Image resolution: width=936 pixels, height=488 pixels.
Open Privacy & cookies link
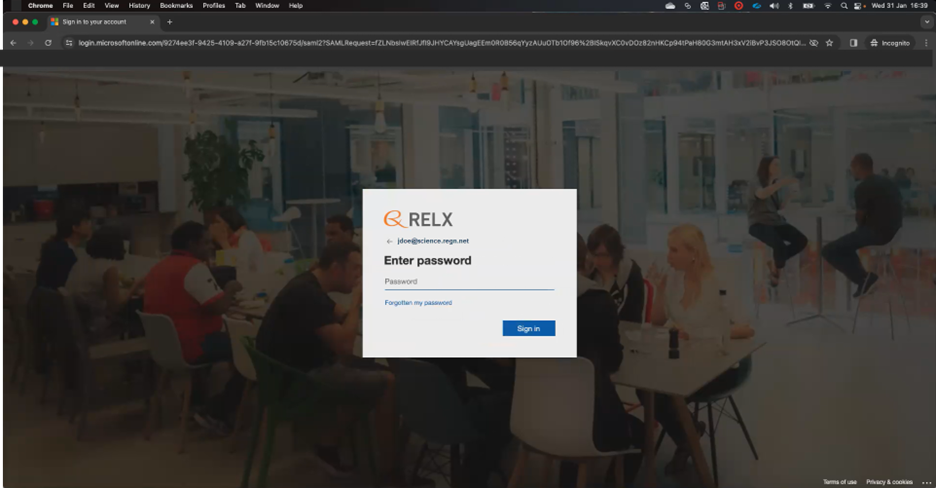pyautogui.click(x=889, y=481)
